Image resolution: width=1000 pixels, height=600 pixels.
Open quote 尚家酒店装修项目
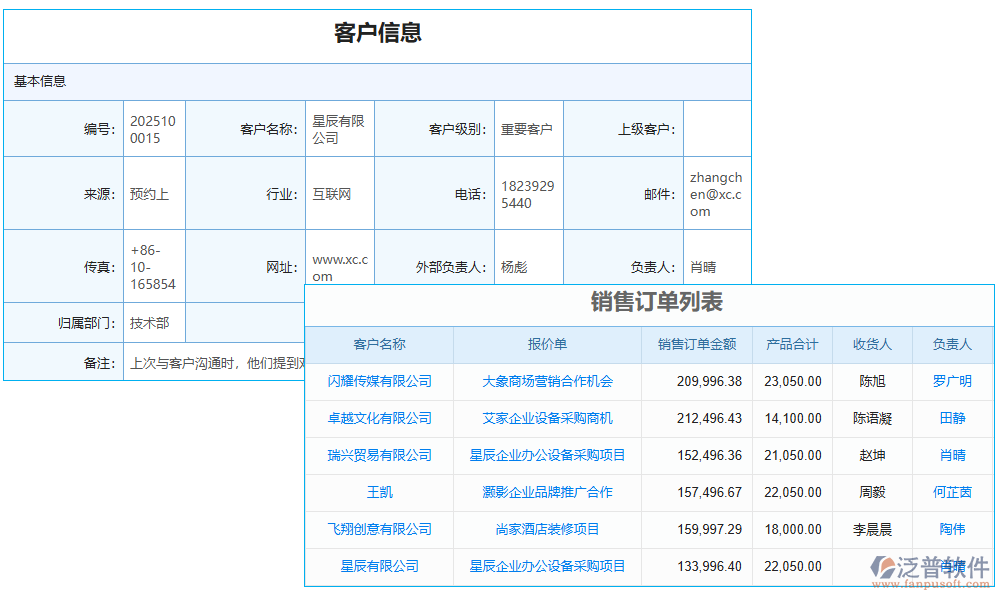(547, 529)
